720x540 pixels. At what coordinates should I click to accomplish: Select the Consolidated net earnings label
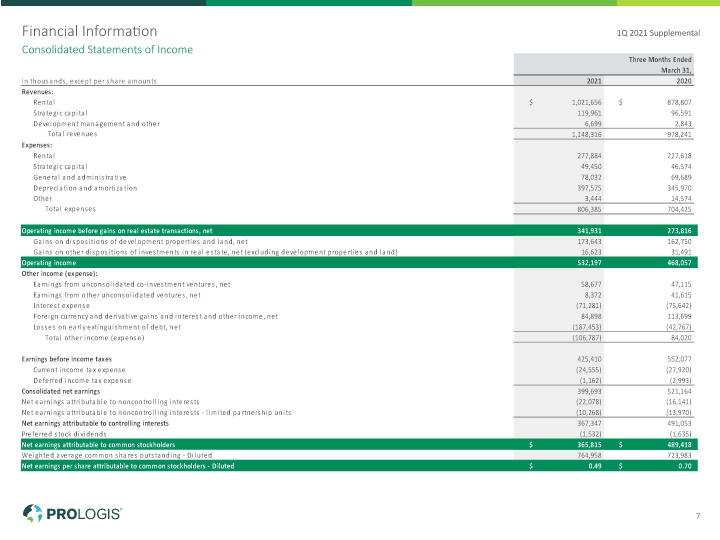61,391
